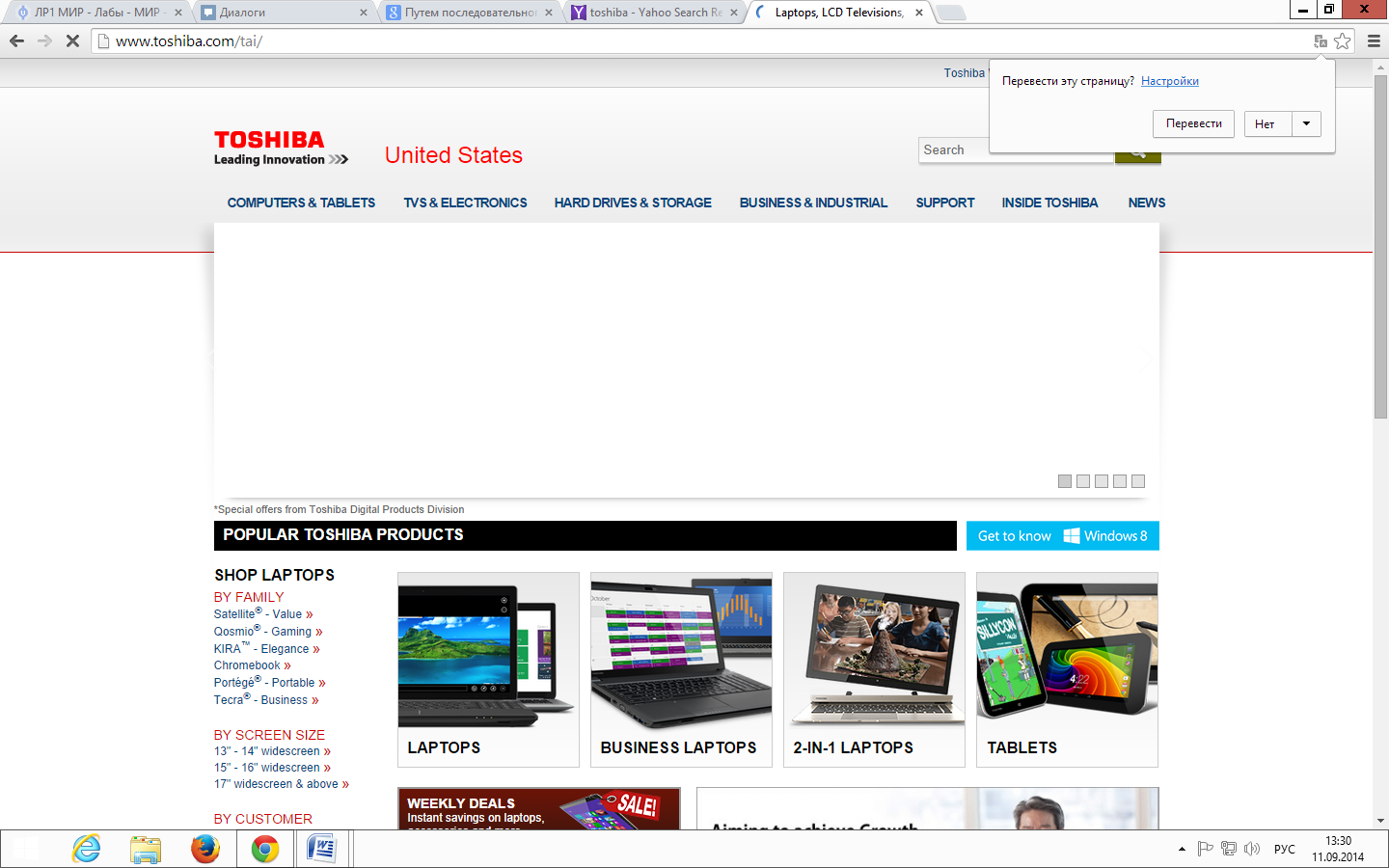Click the Chrome taskbar icon

point(265,849)
